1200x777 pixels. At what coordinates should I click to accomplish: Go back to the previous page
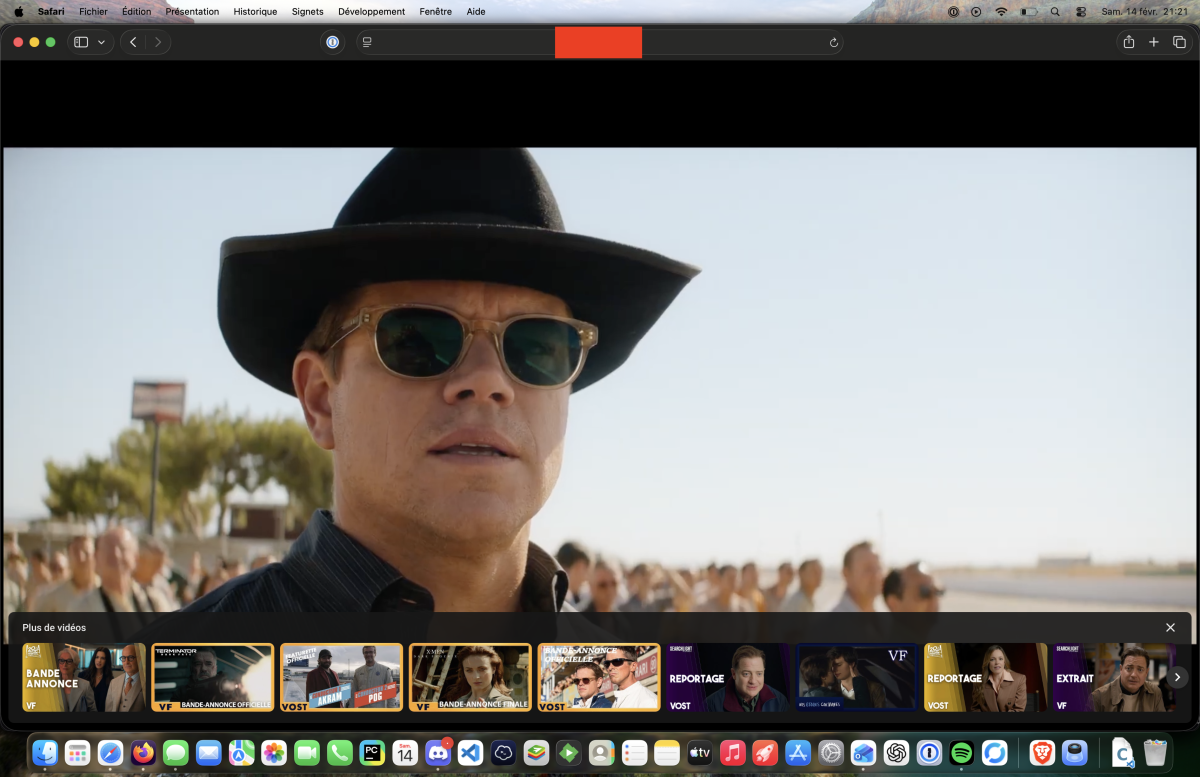coord(134,42)
